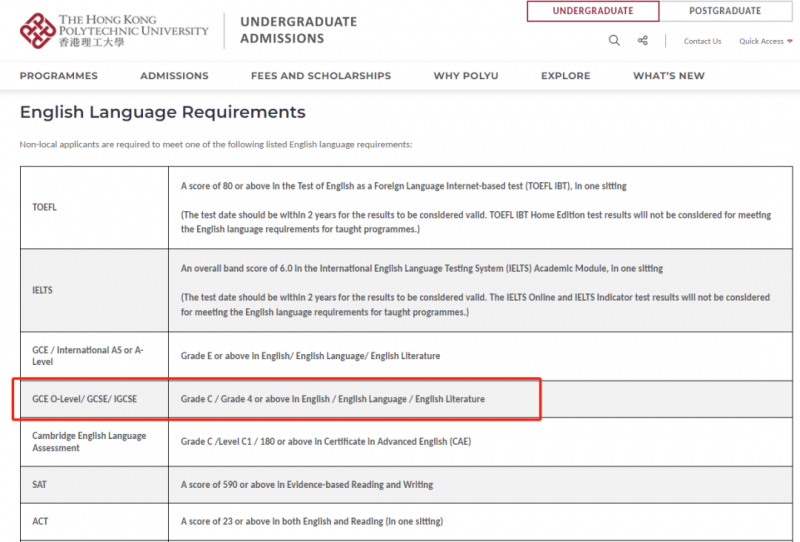Select the ACT row label

pos(40,521)
